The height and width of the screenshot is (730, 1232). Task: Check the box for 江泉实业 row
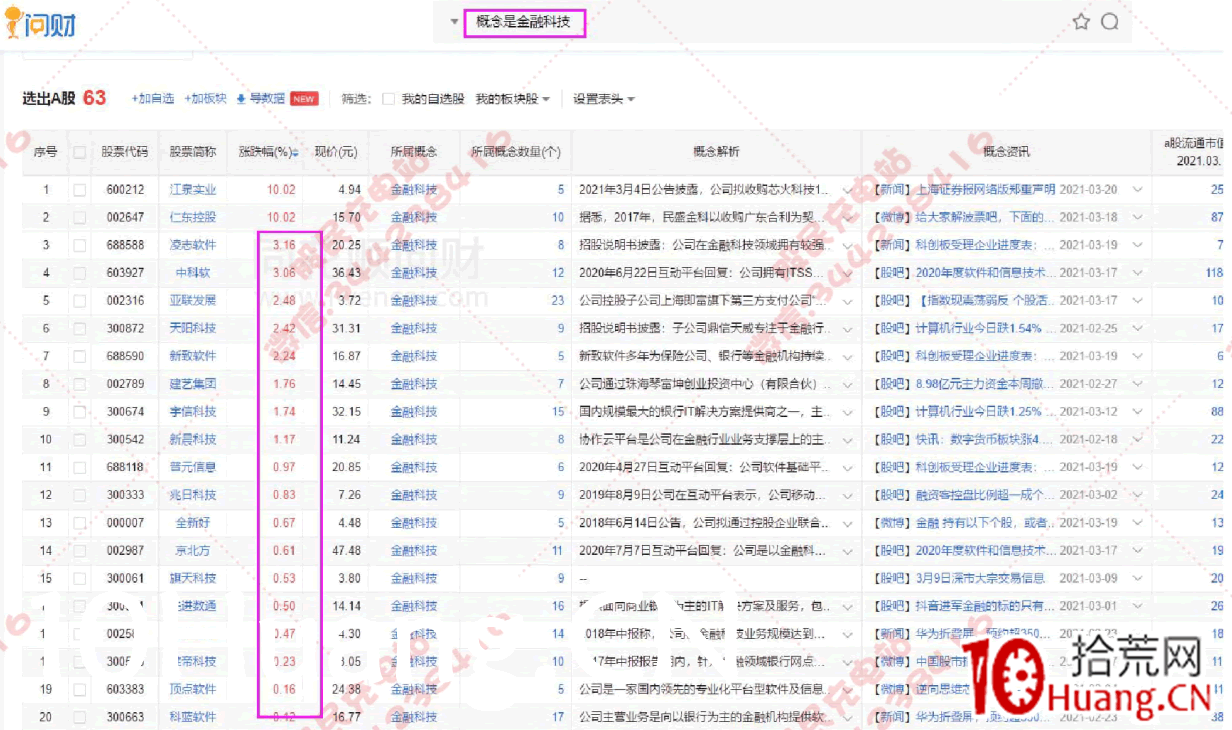coord(79,189)
